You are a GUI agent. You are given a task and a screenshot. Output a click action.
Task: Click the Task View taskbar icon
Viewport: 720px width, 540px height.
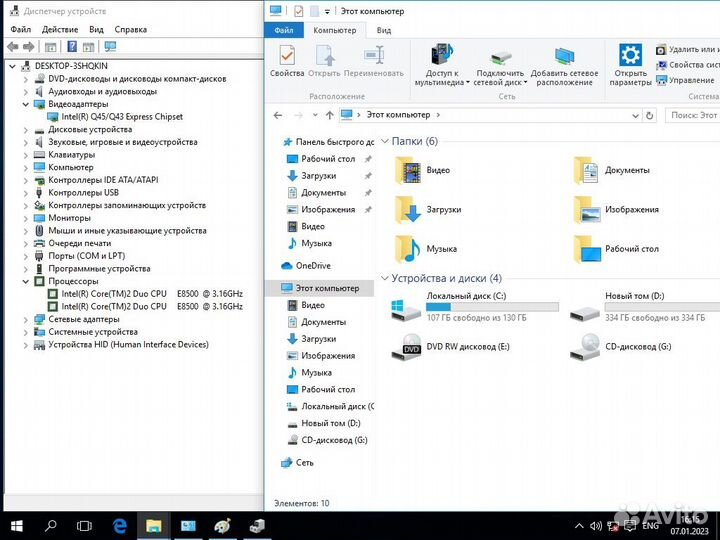click(84, 526)
